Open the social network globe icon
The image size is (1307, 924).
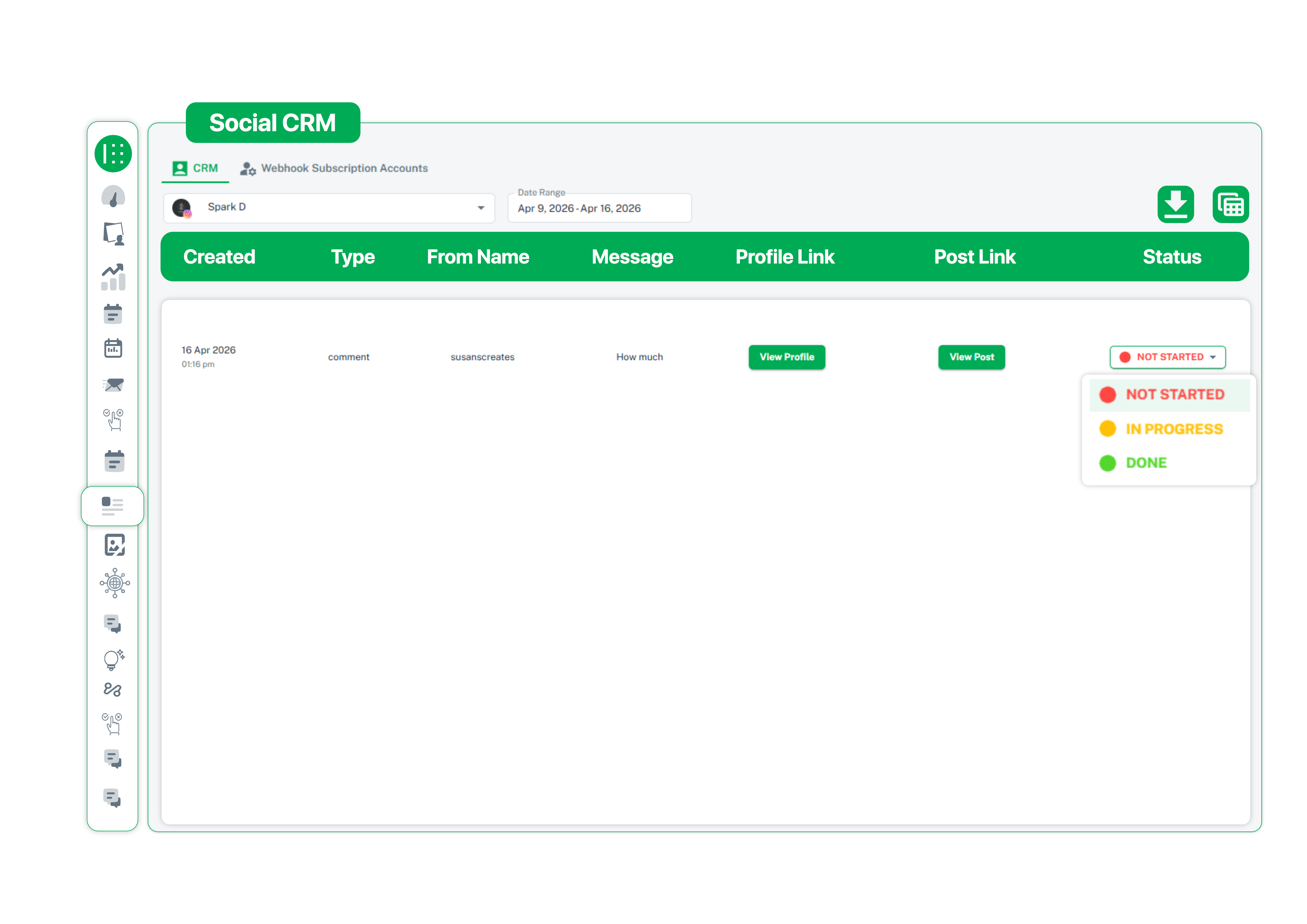pos(114,583)
